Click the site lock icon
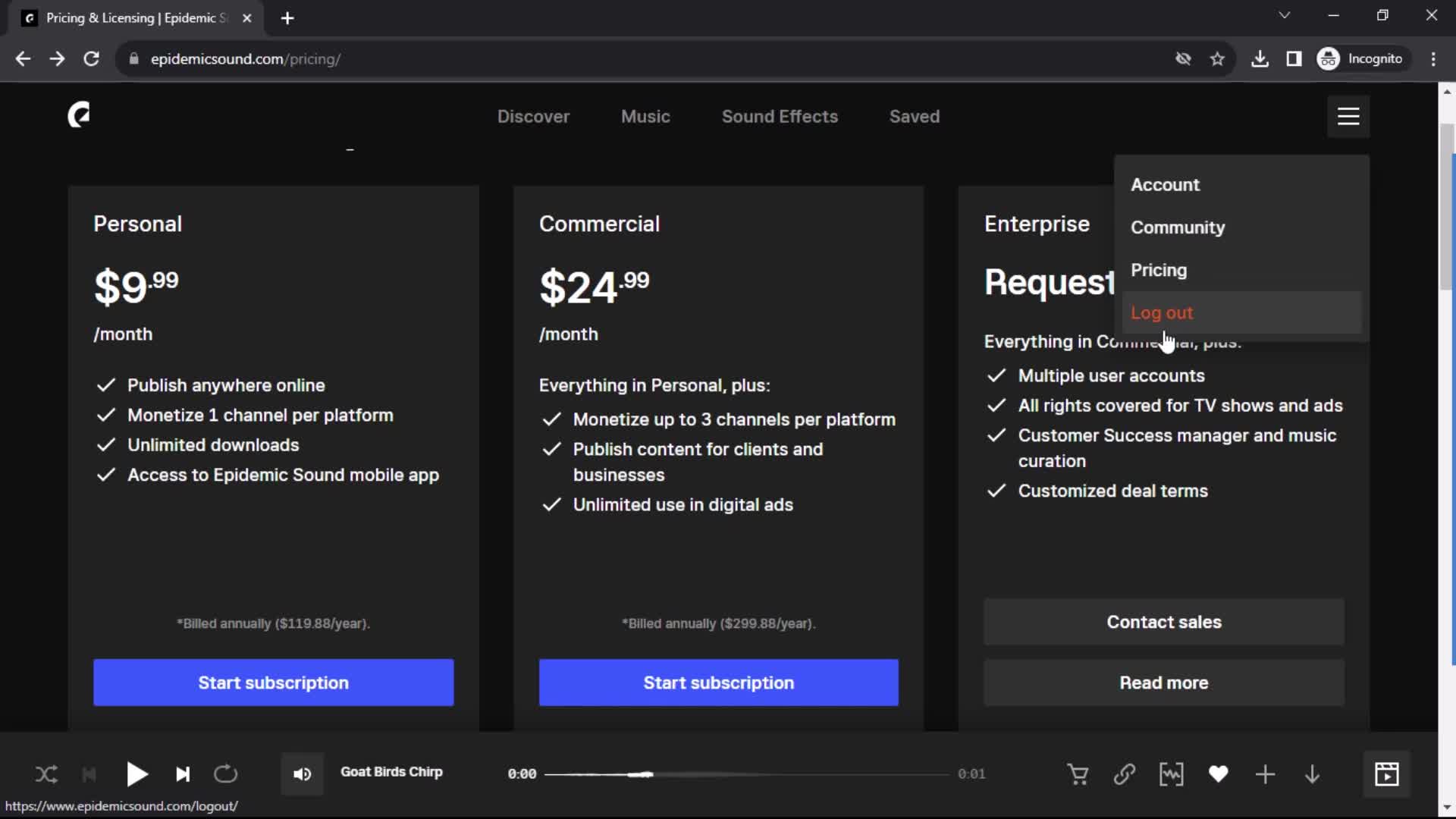 tap(133, 59)
